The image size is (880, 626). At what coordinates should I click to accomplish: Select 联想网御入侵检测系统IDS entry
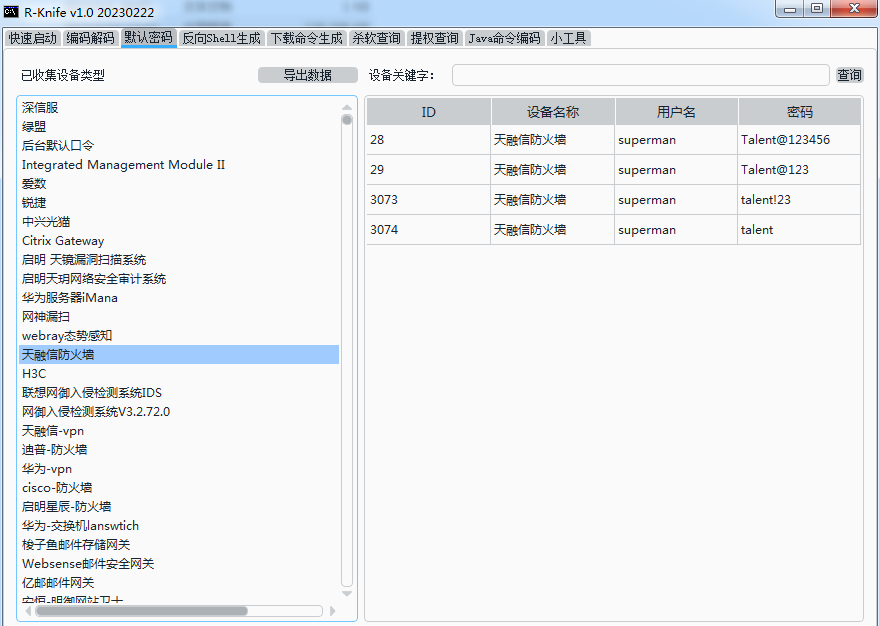pos(178,393)
